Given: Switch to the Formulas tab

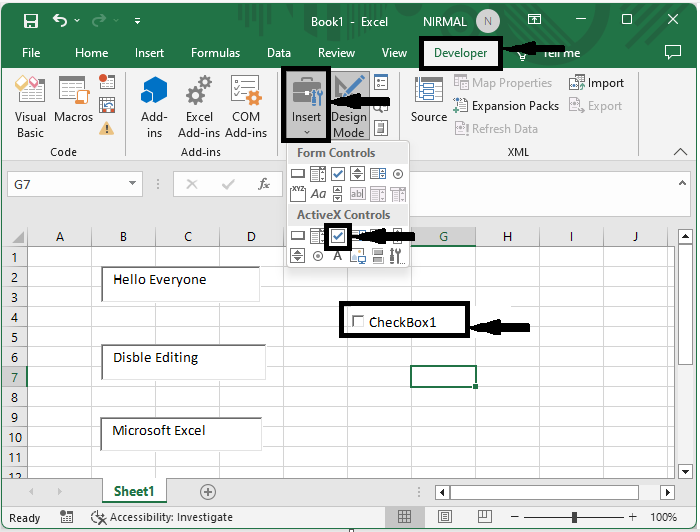Looking at the screenshot, I should click(216, 53).
